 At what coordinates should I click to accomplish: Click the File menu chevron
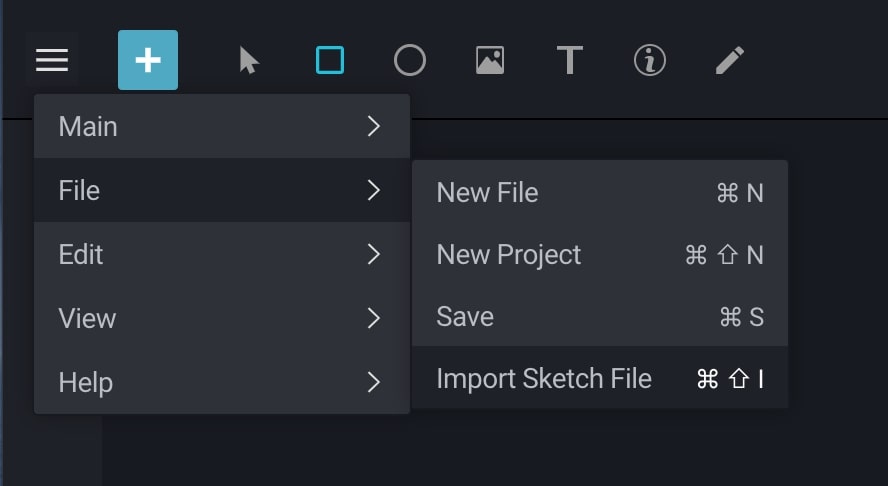click(374, 190)
